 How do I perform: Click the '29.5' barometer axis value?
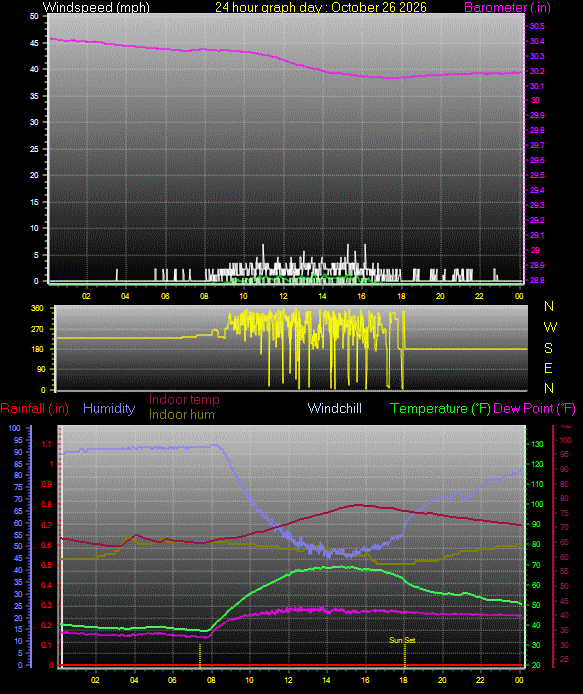(537, 175)
